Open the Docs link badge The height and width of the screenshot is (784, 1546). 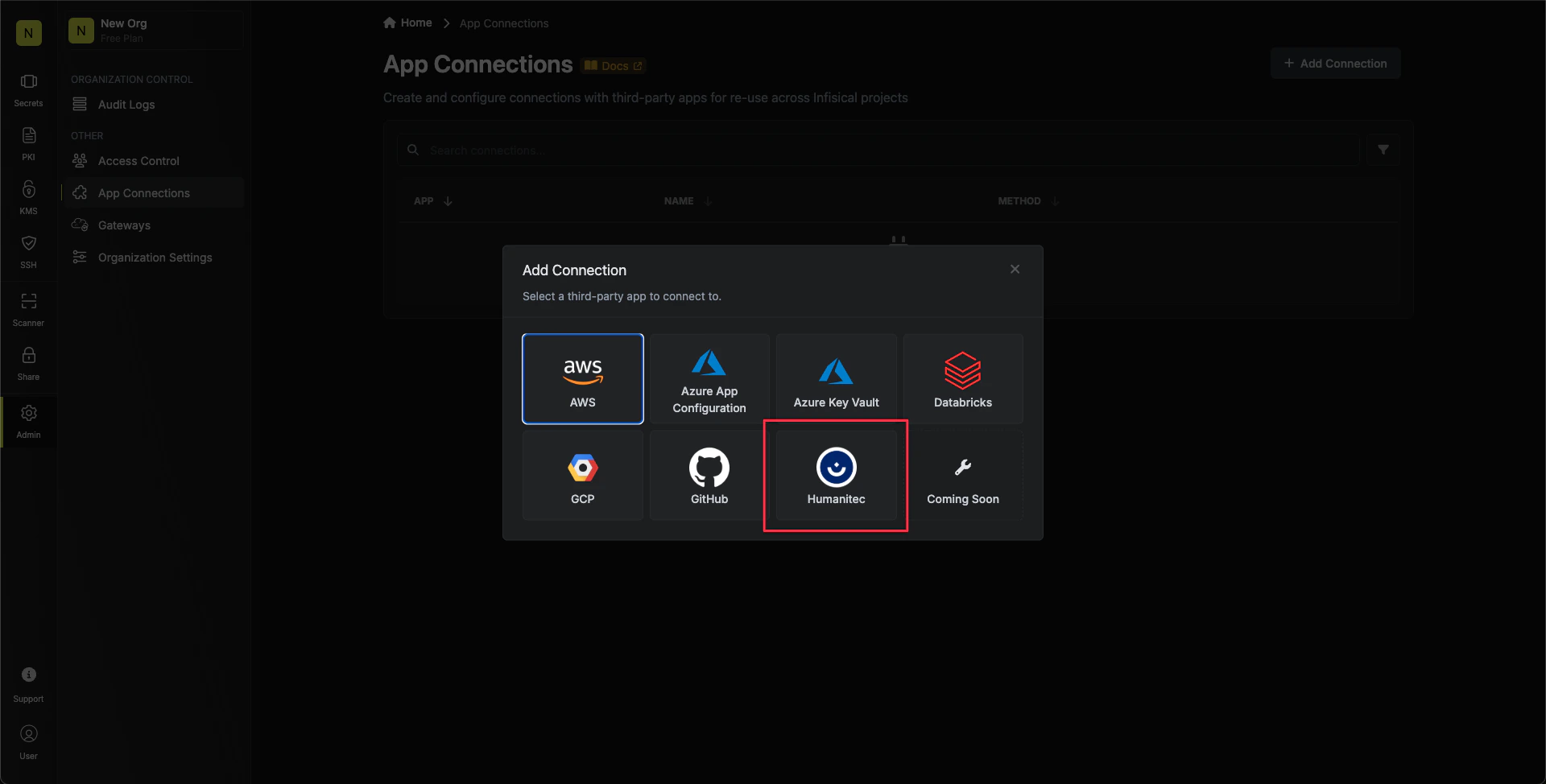coord(614,66)
